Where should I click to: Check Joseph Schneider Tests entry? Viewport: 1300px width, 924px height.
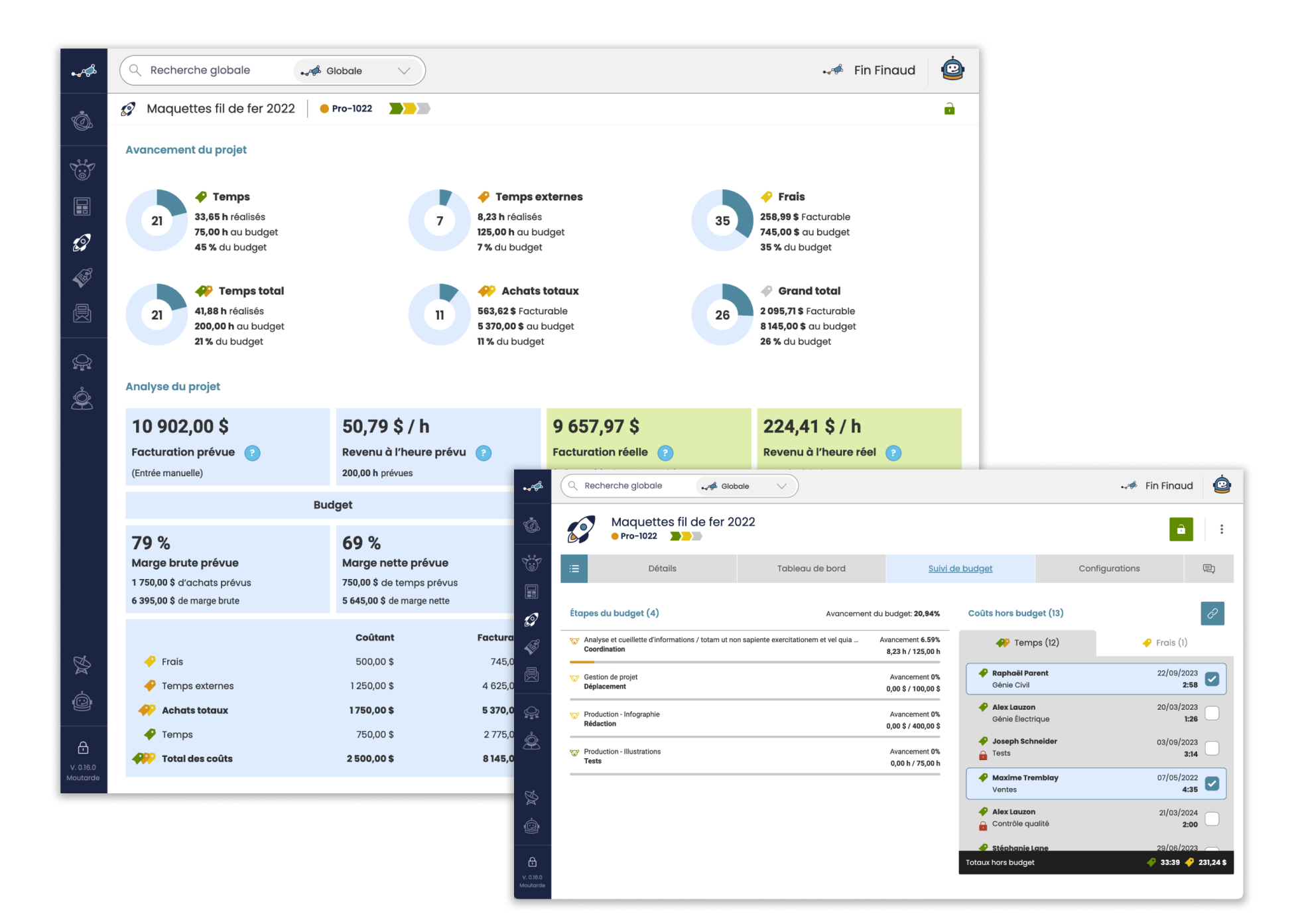click(1212, 748)
